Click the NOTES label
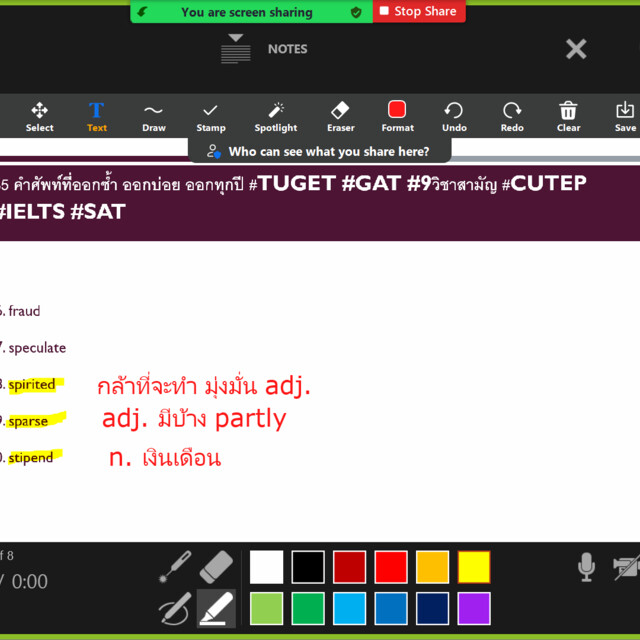 pyautogui.click(x=287, y=49)
